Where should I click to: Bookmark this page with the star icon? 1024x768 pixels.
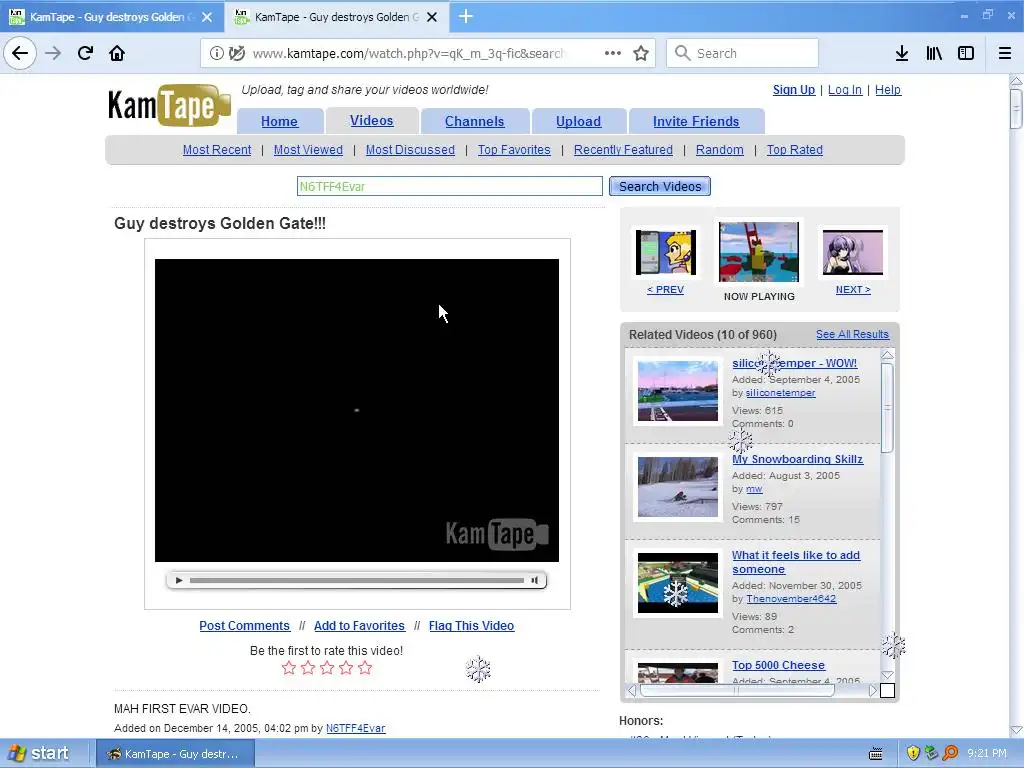(x=641, y=53)
